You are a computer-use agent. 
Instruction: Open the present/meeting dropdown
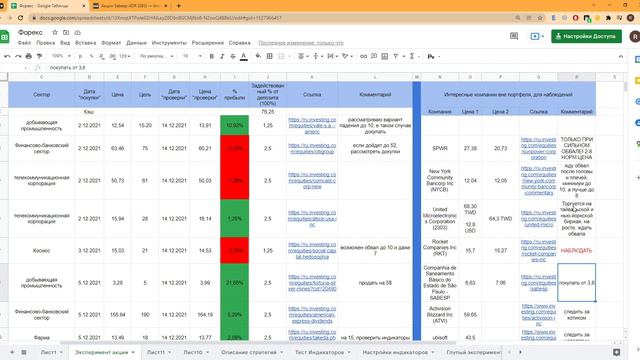[x=537, y=36]
